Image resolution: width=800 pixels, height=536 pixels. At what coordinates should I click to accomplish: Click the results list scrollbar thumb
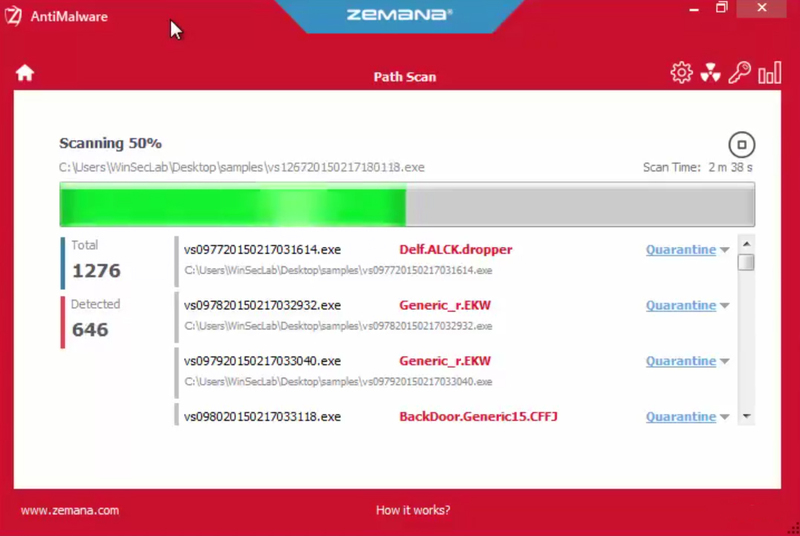(746, 262)
